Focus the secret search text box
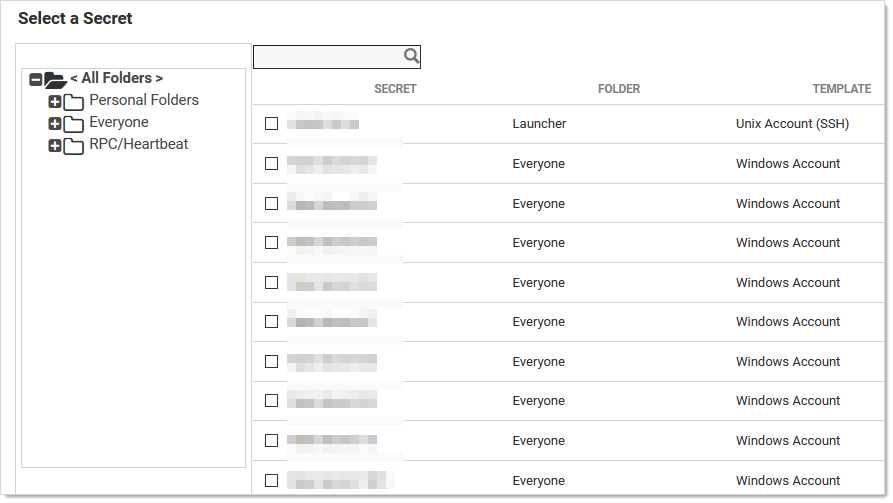This screenshot has height=503, width=893. point(327,57)
